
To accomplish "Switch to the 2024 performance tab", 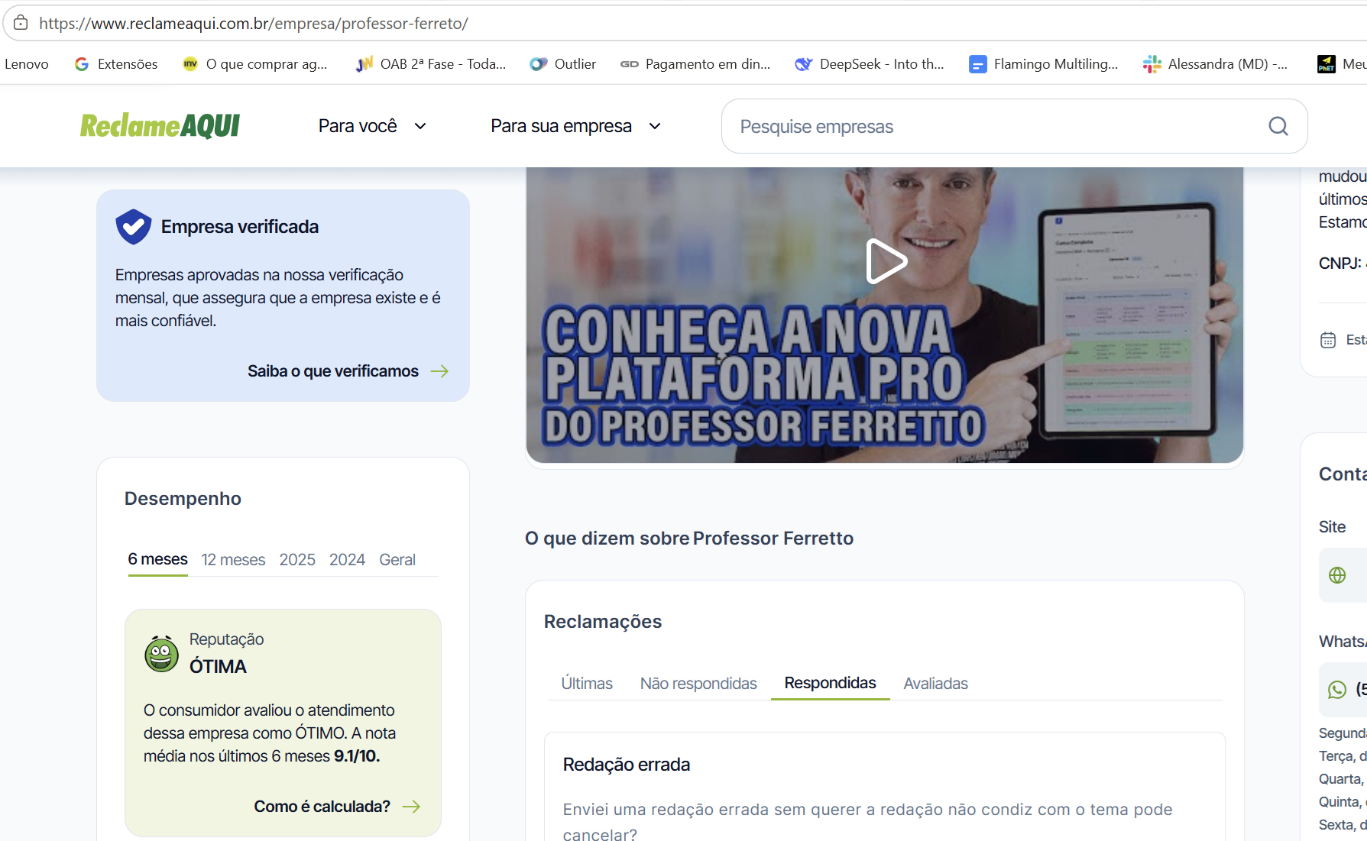I will point(347,560).
